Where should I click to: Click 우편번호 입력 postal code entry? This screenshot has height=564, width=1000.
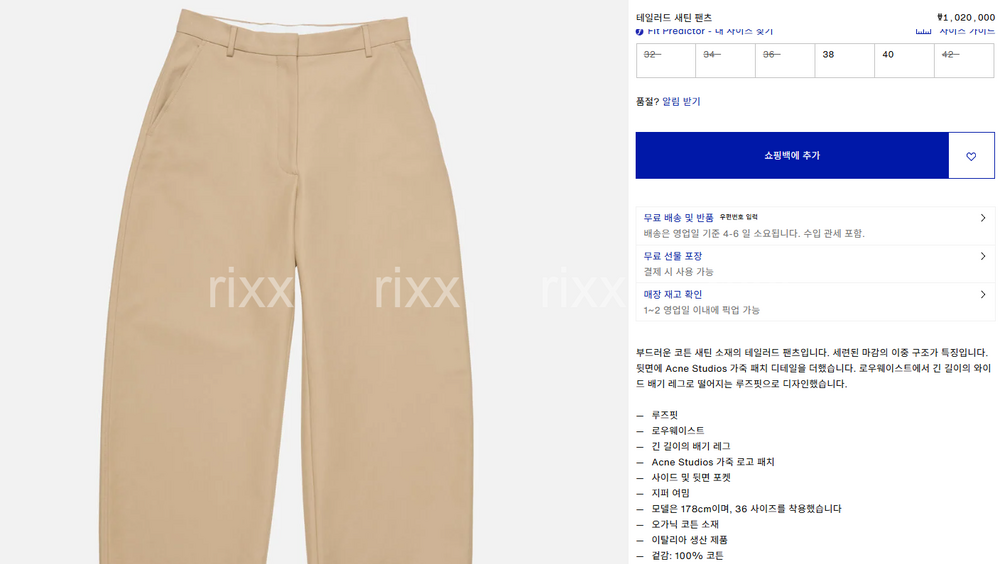point(739,218)
